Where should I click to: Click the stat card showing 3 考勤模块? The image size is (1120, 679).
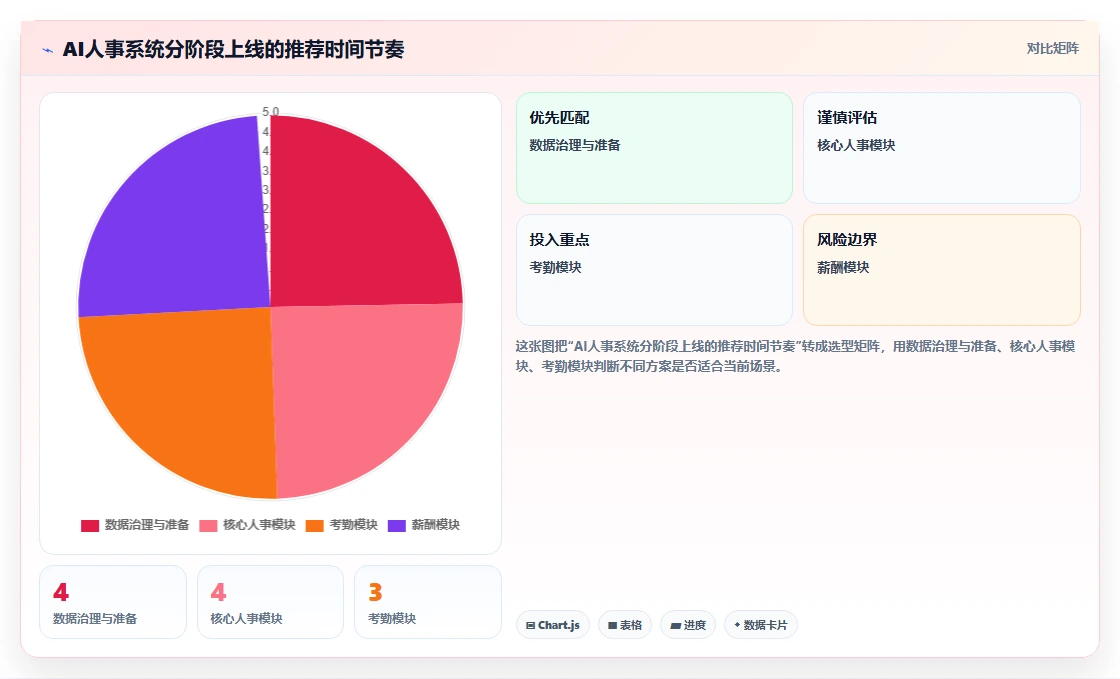(x=428, y=602)
